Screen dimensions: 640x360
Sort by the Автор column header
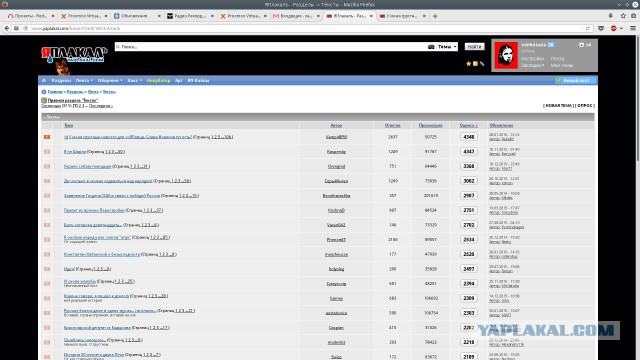(336, 125)
